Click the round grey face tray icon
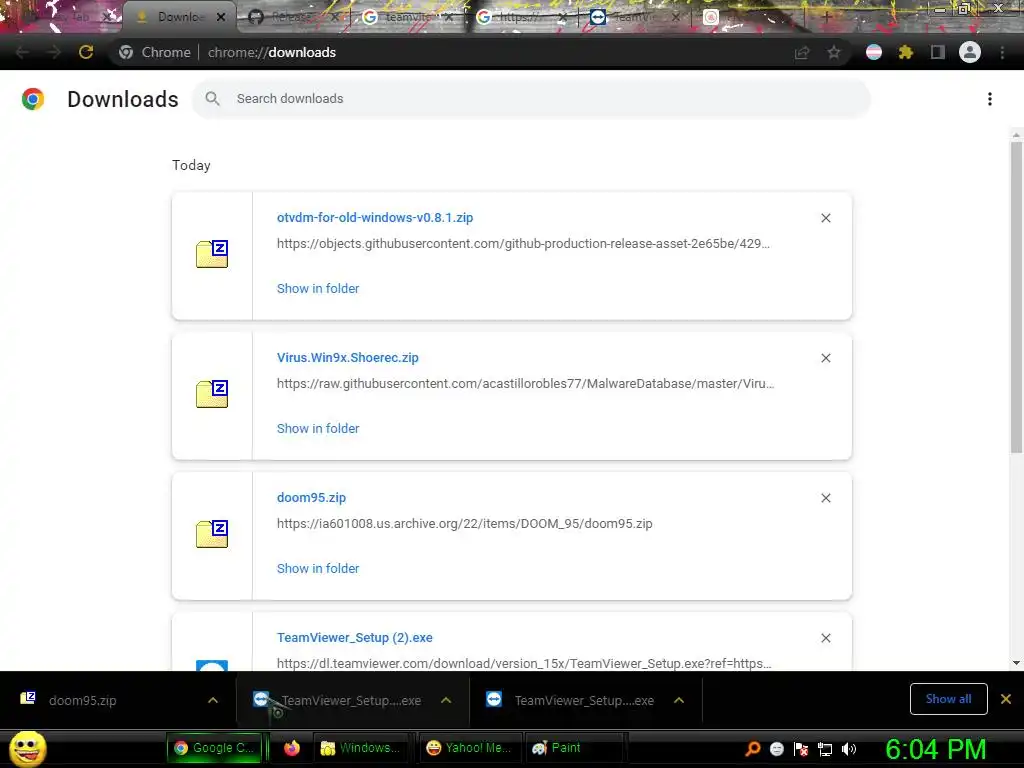Screen dimensions: 1024x768 click(x=776, y=749)
